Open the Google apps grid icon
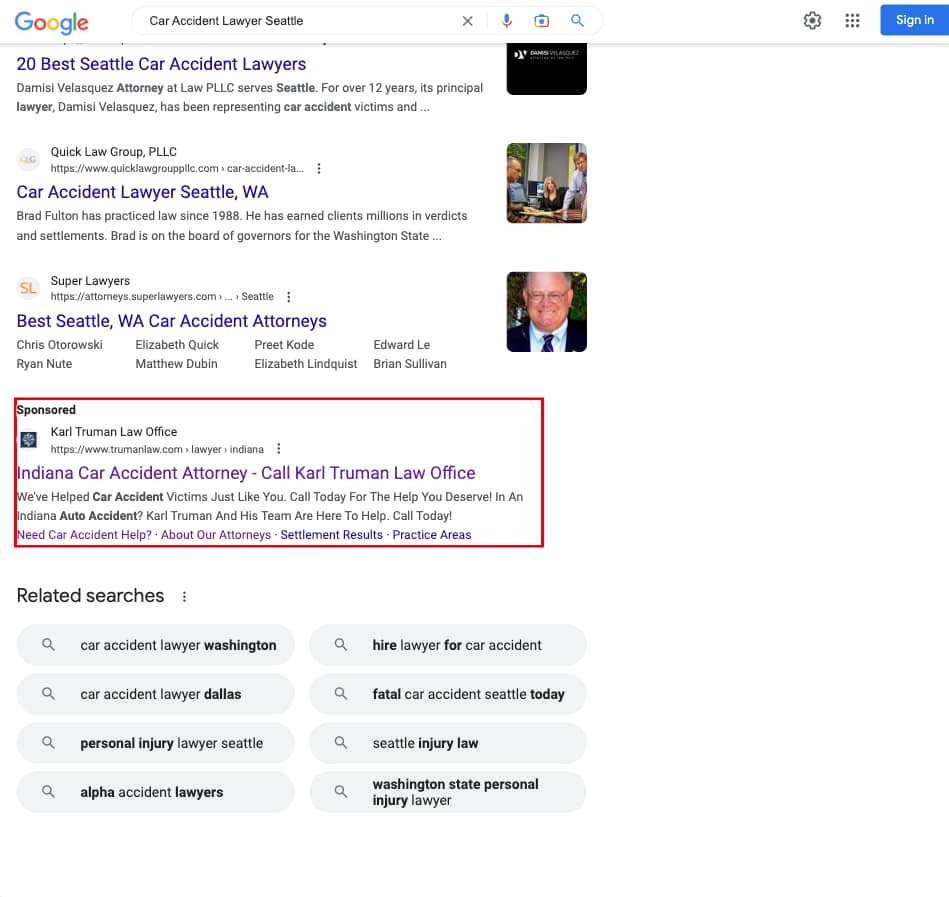The image size is (949, 897). (x=852, y=21)
